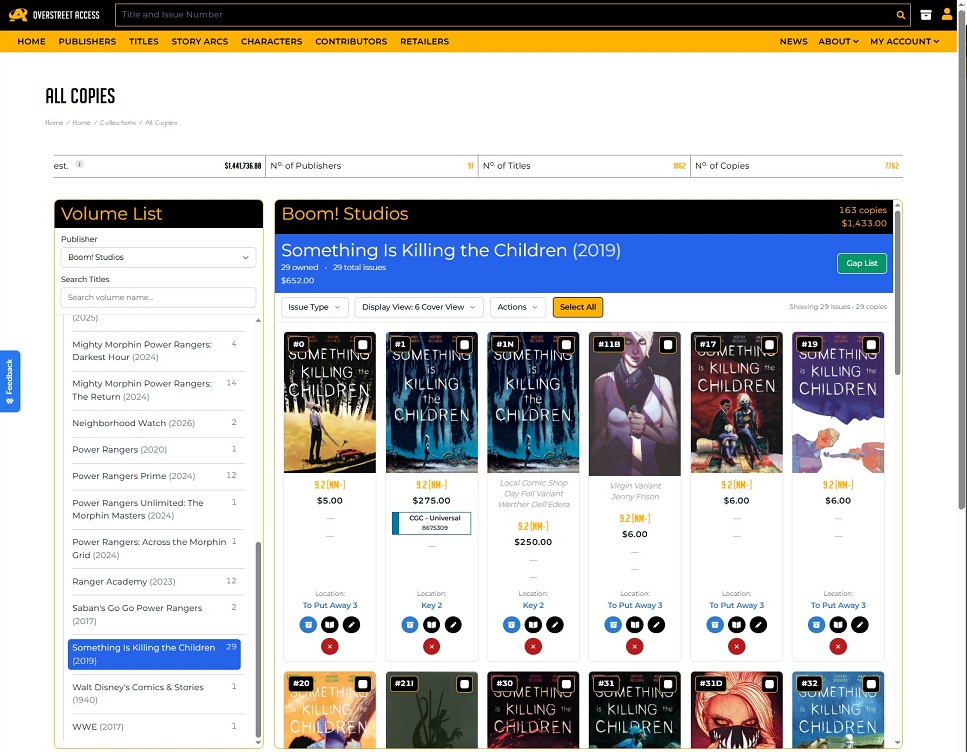Open the user profile icon in the header

[x=947, y=14]
